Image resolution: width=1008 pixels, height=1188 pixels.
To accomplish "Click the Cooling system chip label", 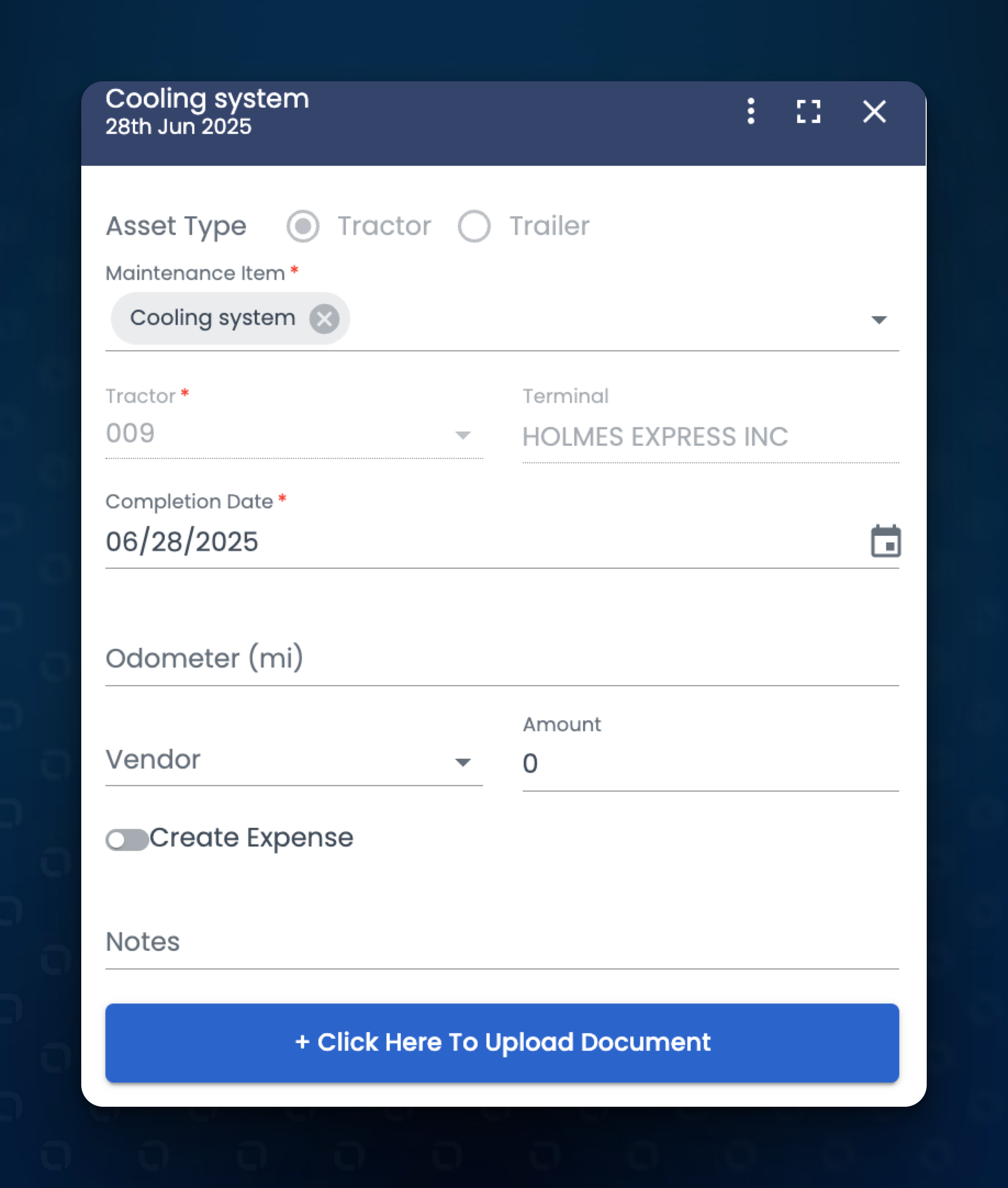I will pyautogui.click(x=212, y=318).
